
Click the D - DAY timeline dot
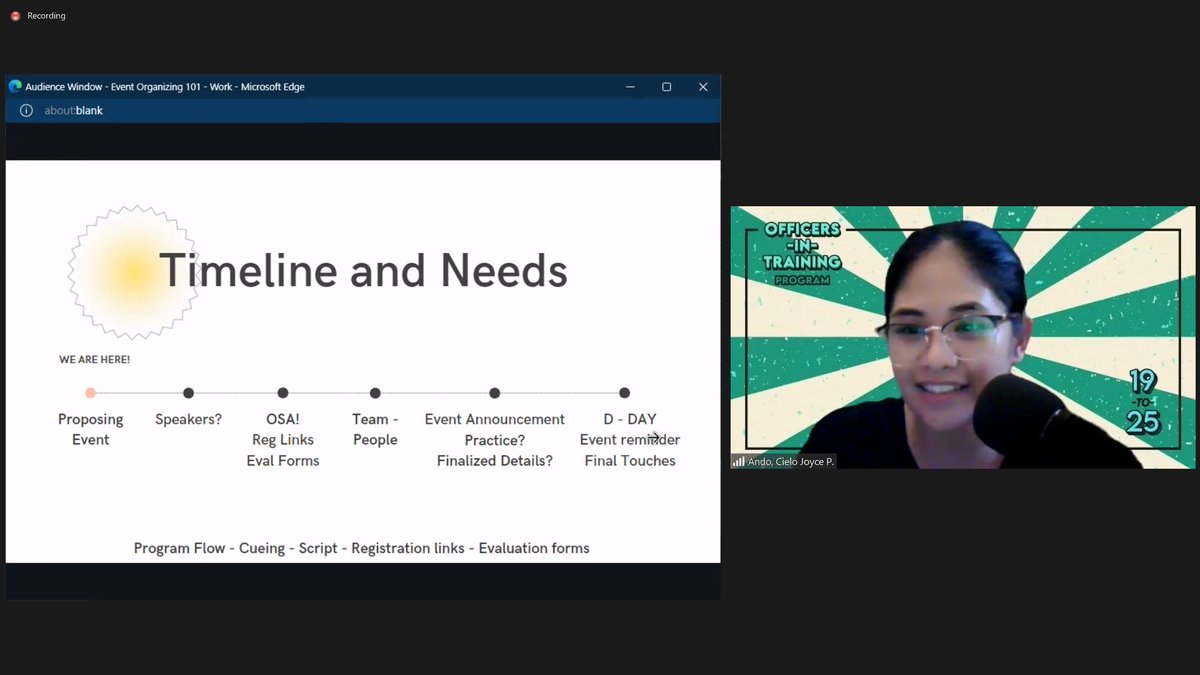[624, 393]
